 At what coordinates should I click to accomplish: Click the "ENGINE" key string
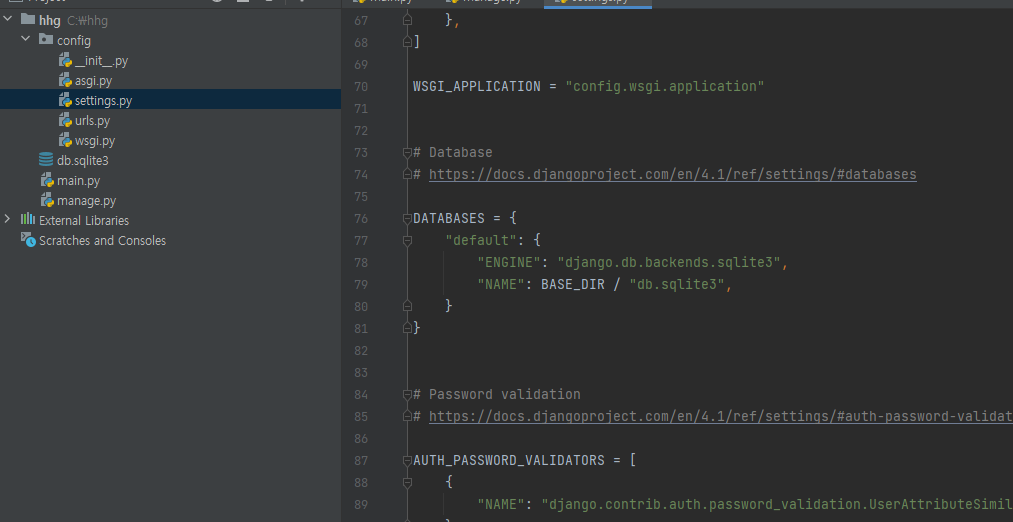(x=509, y=262)
